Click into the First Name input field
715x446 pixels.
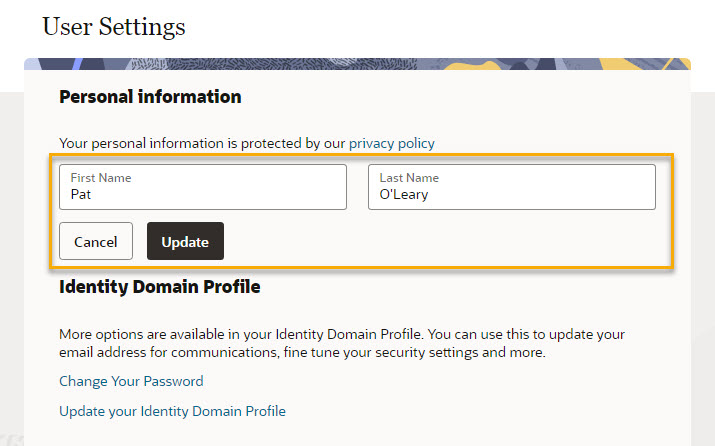tap(203, 187)
